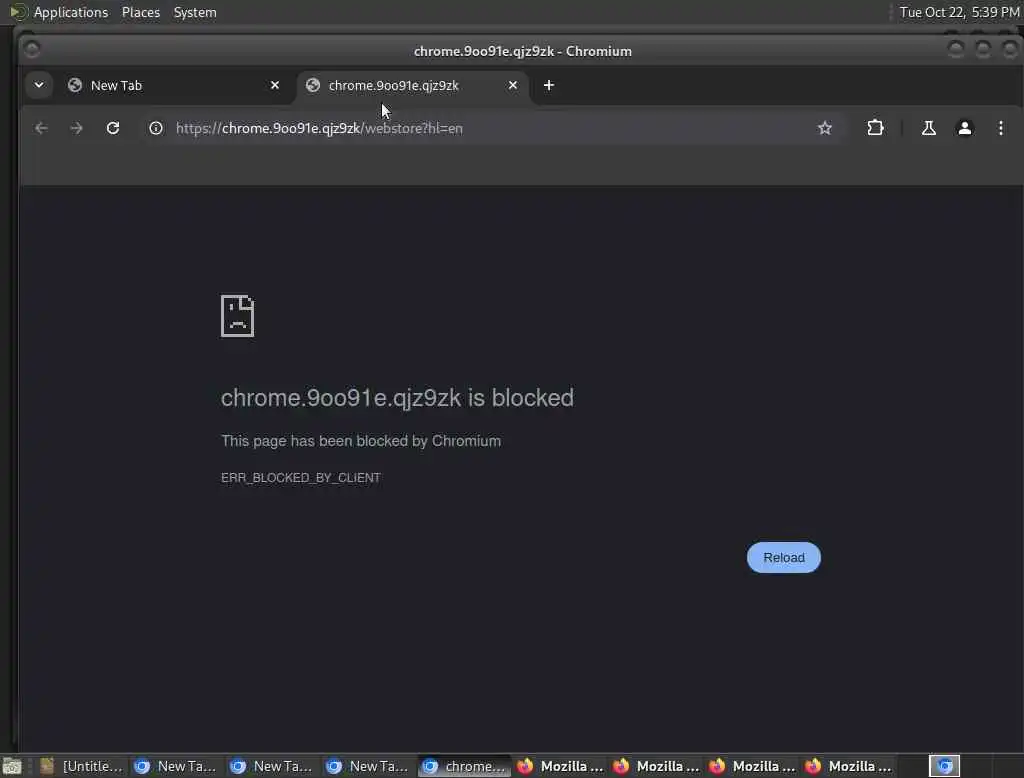This screenshot has width=1024, height=778.
Task: Switch to the [Untitle... taskbar window
Action: (x=82, y=766)
